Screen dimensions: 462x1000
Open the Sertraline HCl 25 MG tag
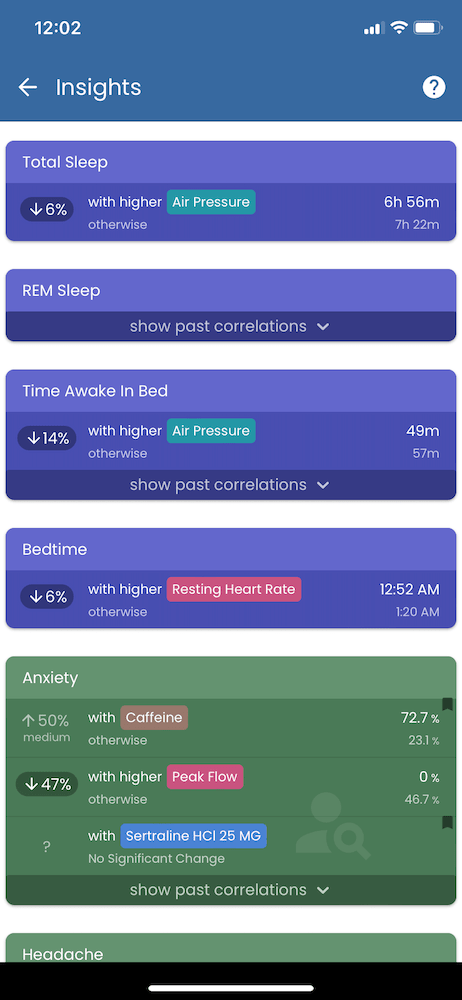point(193,836)
